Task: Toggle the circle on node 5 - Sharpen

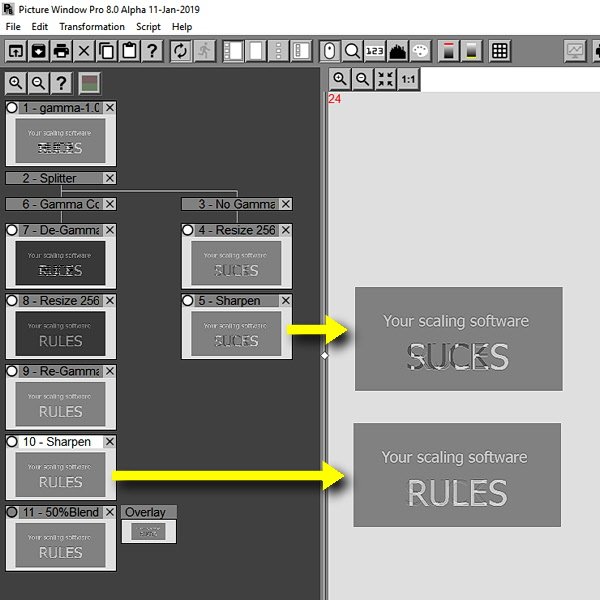Action: 188,300
